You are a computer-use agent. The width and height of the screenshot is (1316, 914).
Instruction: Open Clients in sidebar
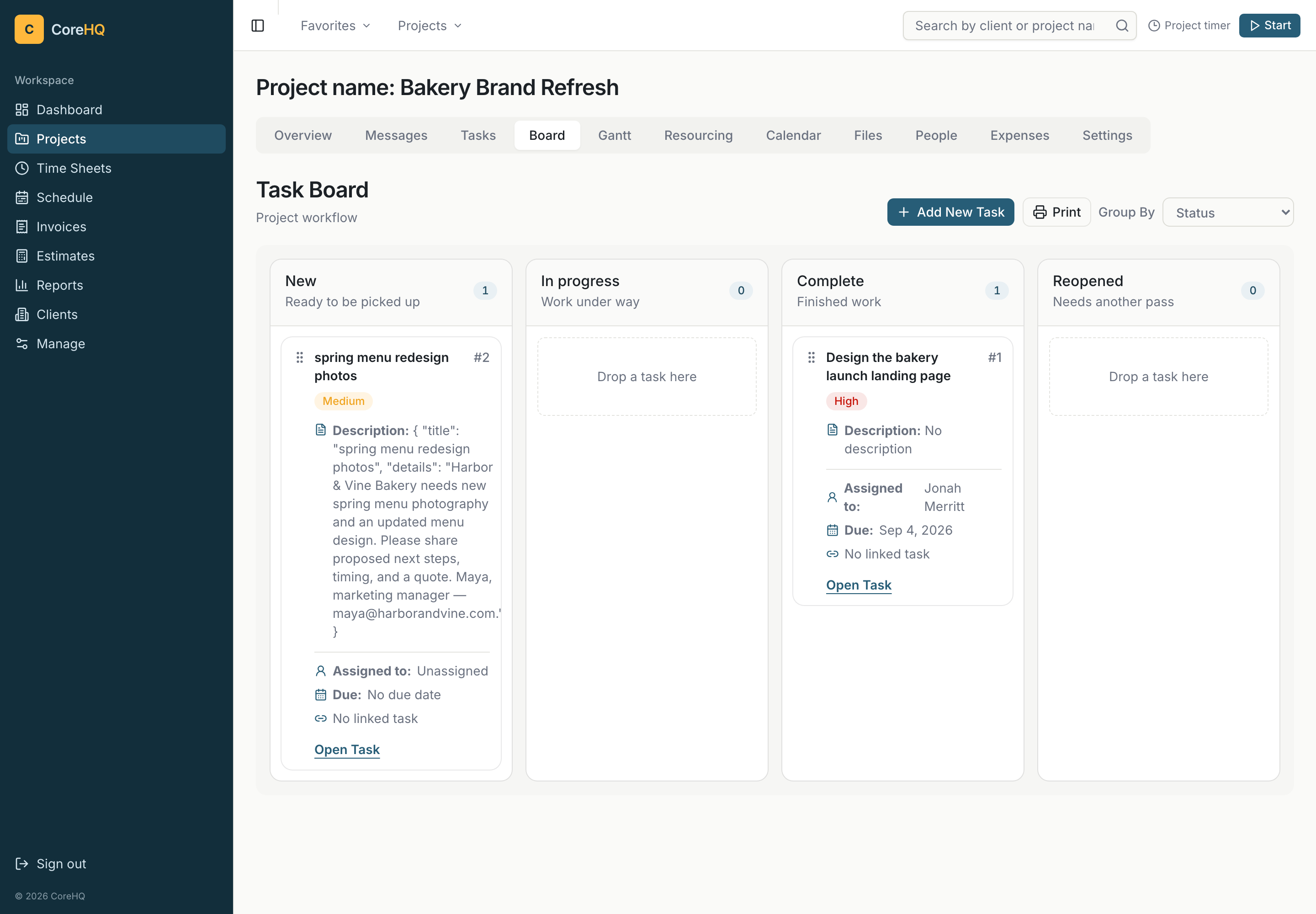tap(116, 314)
